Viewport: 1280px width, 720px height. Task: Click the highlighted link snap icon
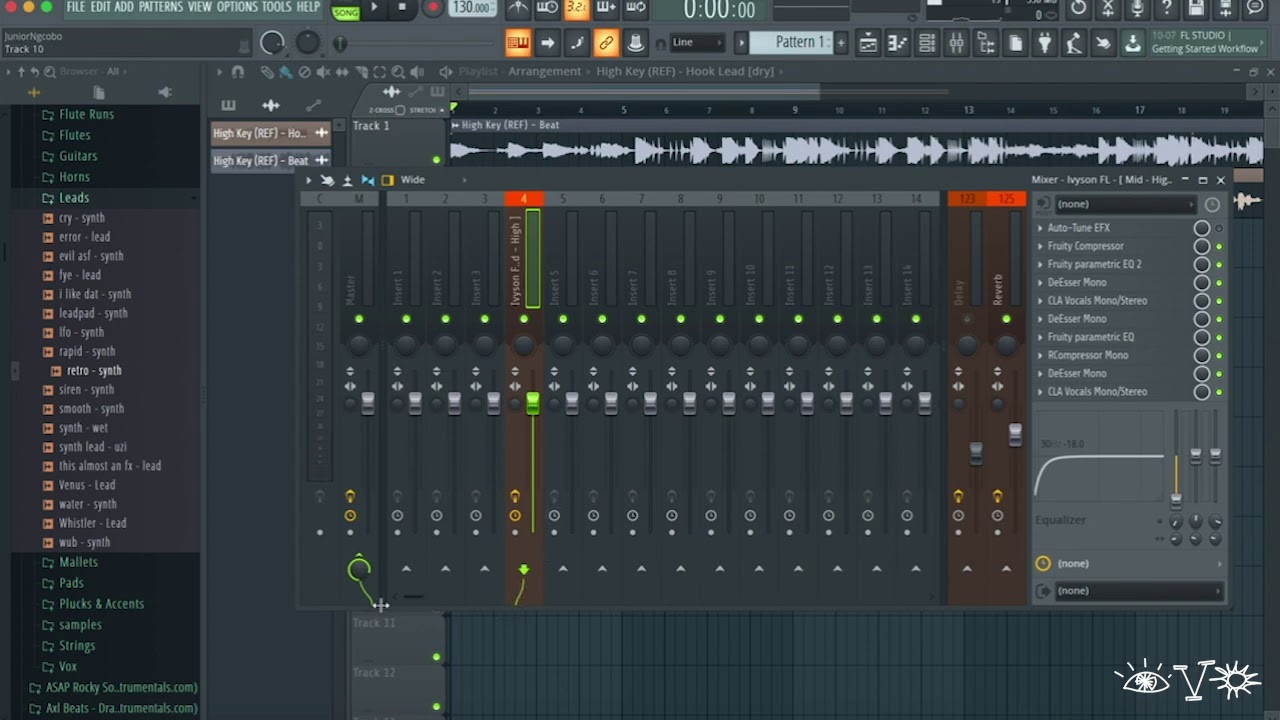(605, 43)
